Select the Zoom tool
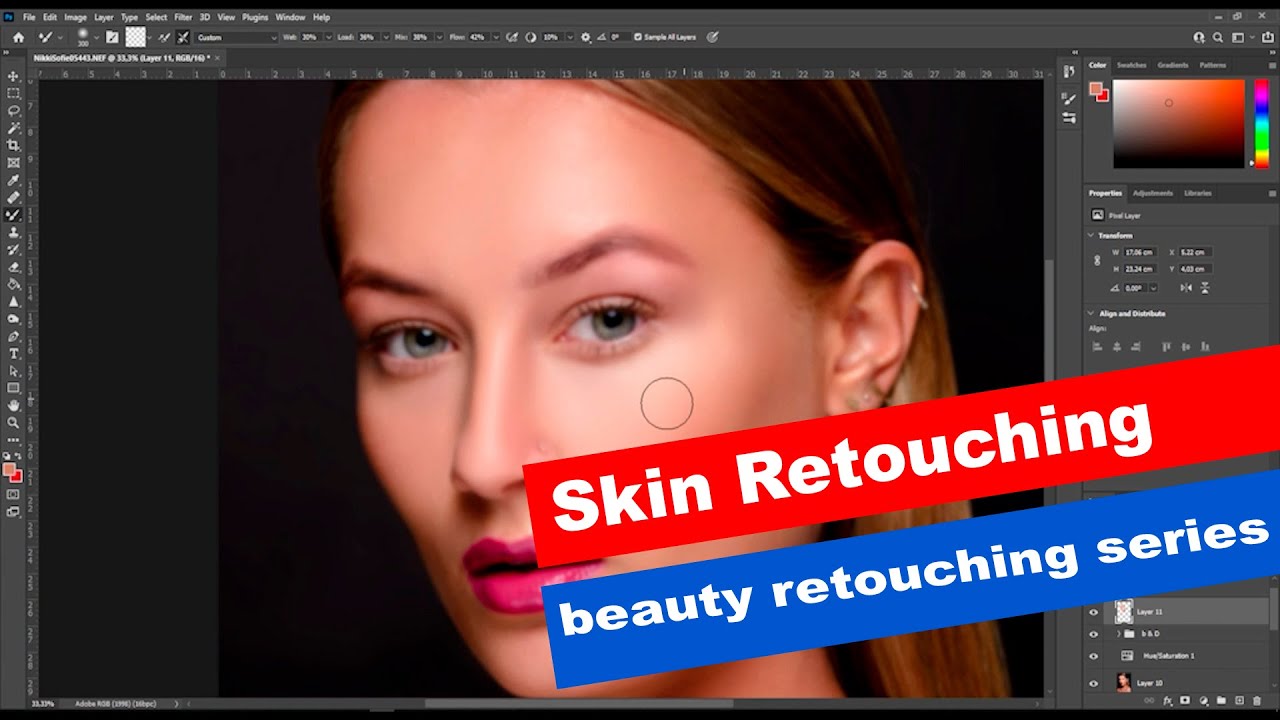The width and height of the screenshot is (1280, 720). (14, 422)
